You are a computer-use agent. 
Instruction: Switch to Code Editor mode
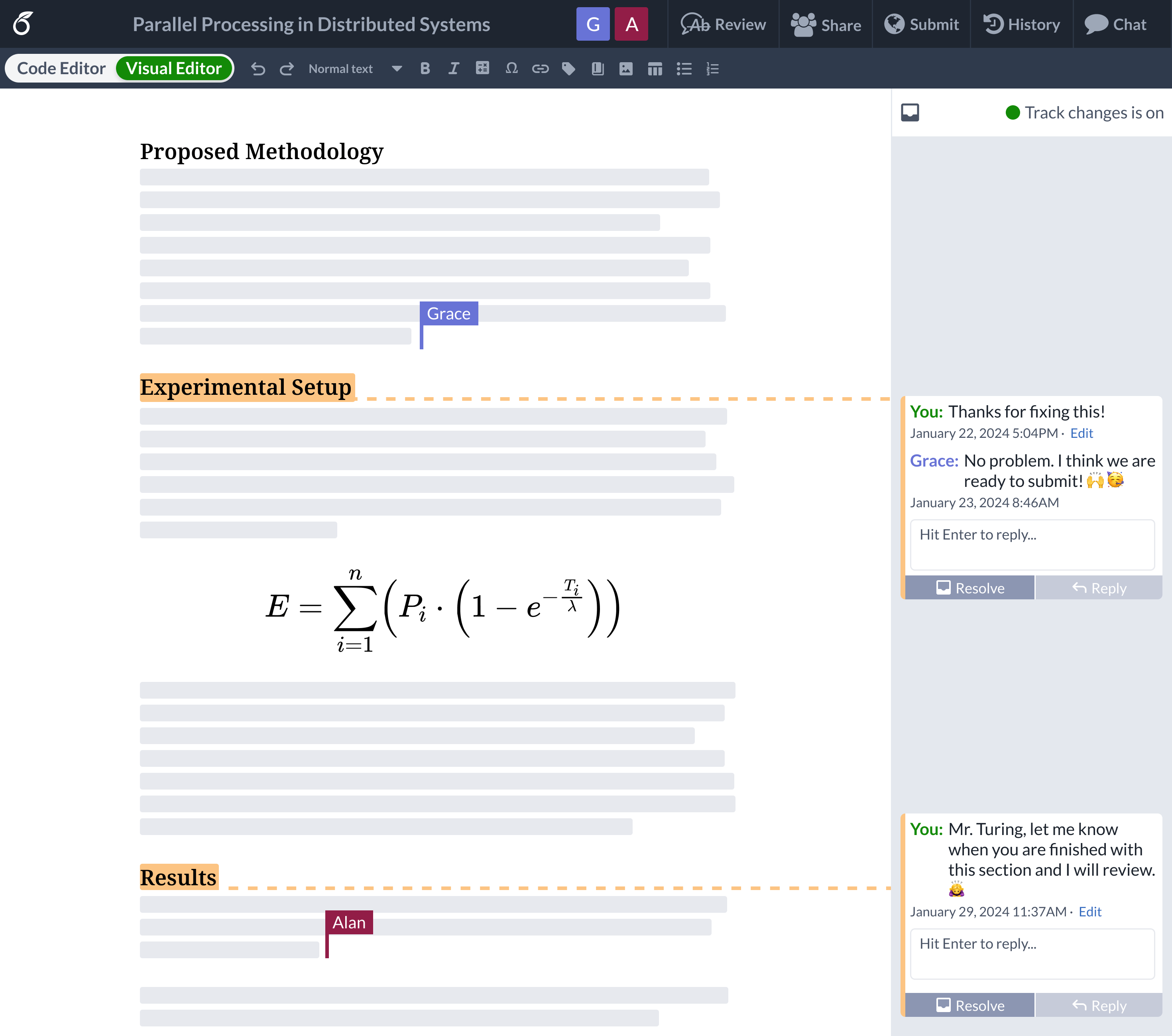(x=61, y=68)
